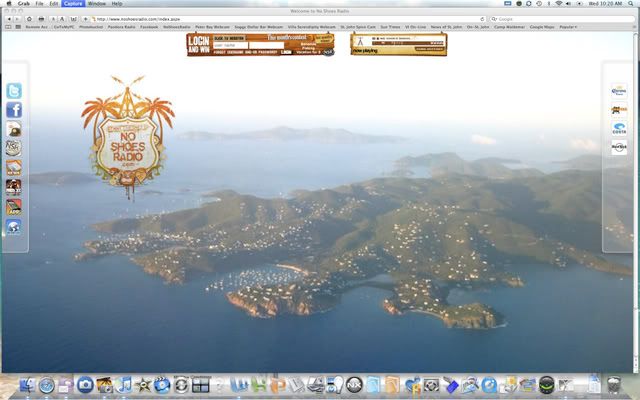Viewport: 640px width, 400px height.
Task: Click the globe icon in left sidebar
Action: pyautogui.click(x=14, y=226)
